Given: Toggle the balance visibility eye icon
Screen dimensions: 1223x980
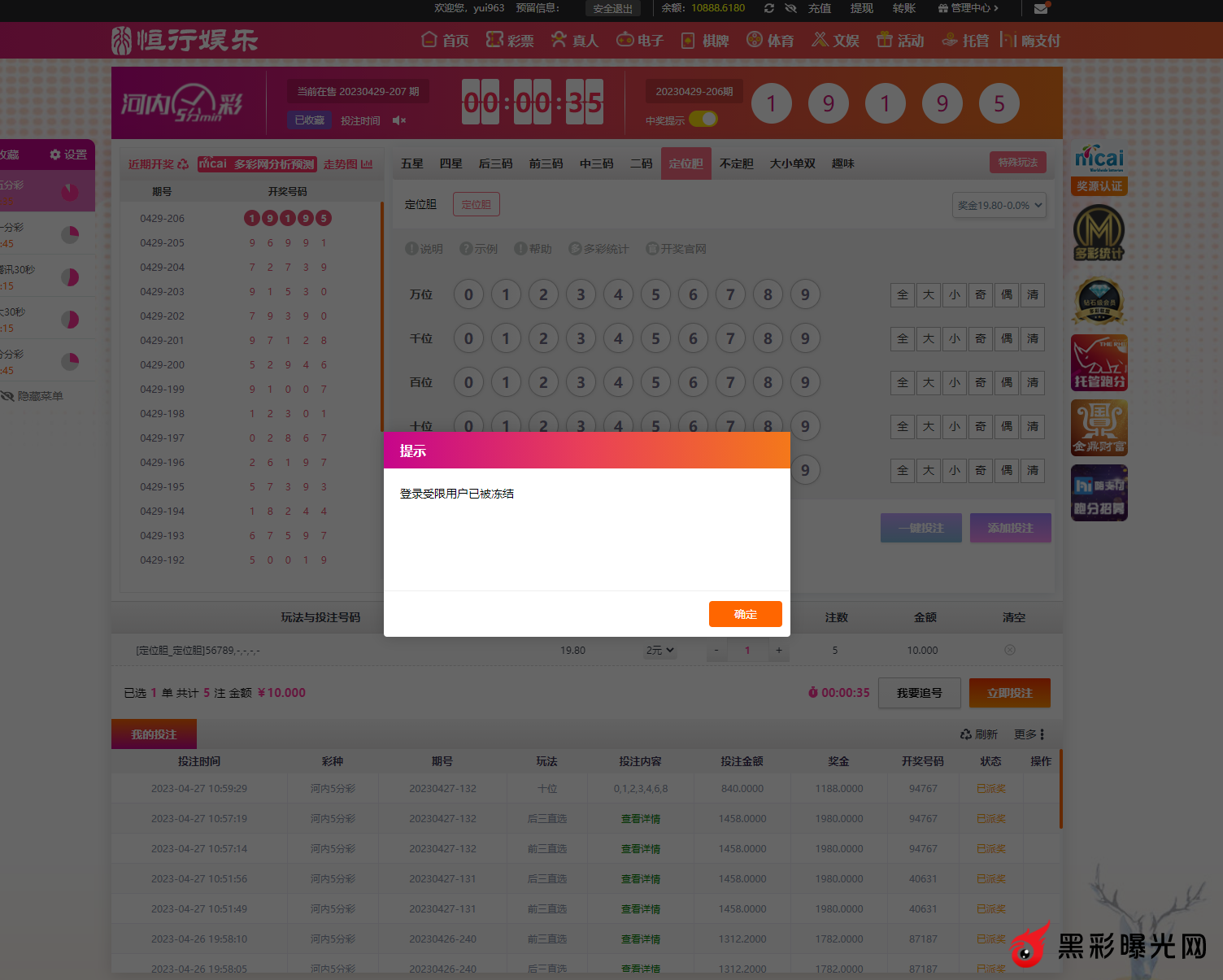Looking at the screenshot, I should point(790,8).
